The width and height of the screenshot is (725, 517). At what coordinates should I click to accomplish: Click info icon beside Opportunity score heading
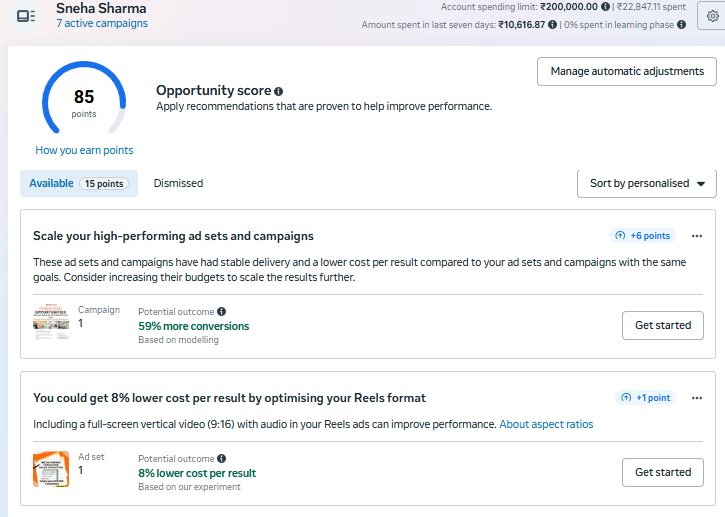click(x=279, y=91)
